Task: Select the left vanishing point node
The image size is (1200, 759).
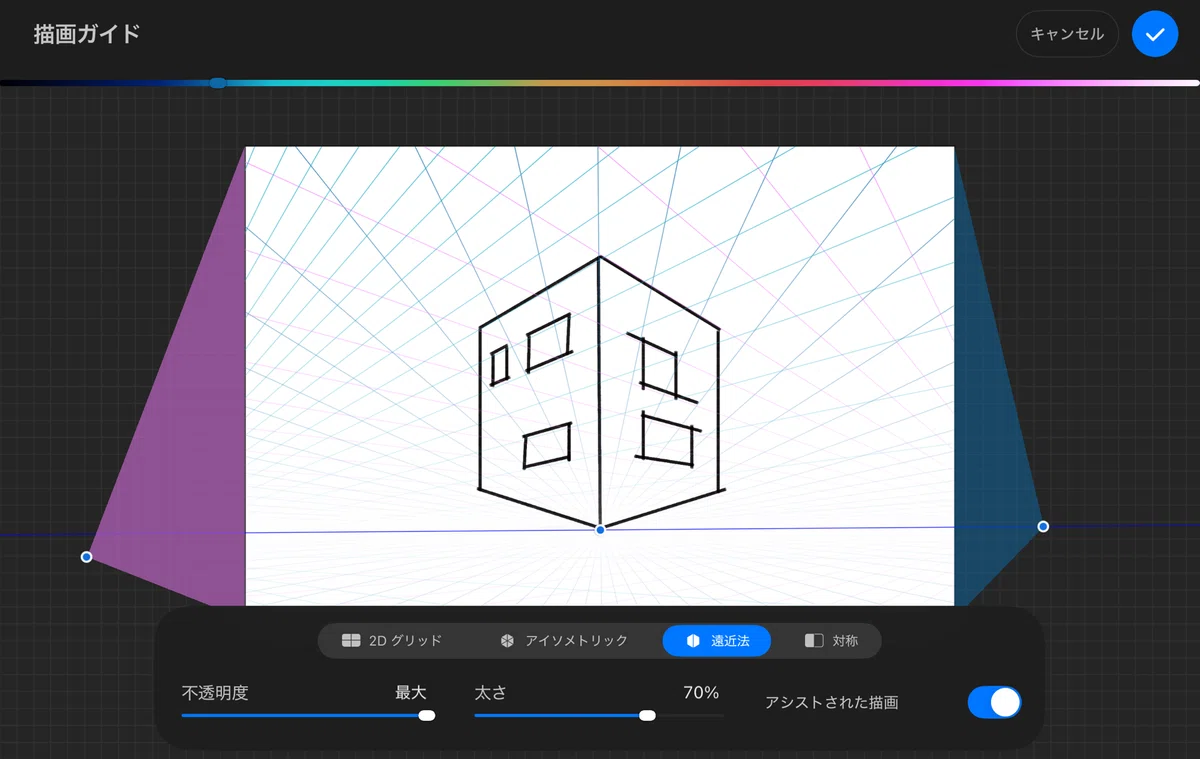Action: [x=87, y=557]
